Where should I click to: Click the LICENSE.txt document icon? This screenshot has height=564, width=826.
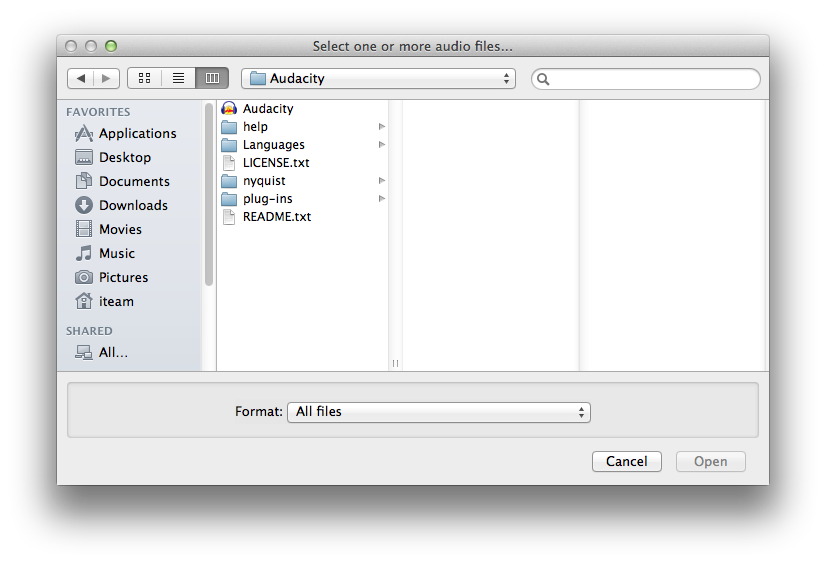[229, 163]
